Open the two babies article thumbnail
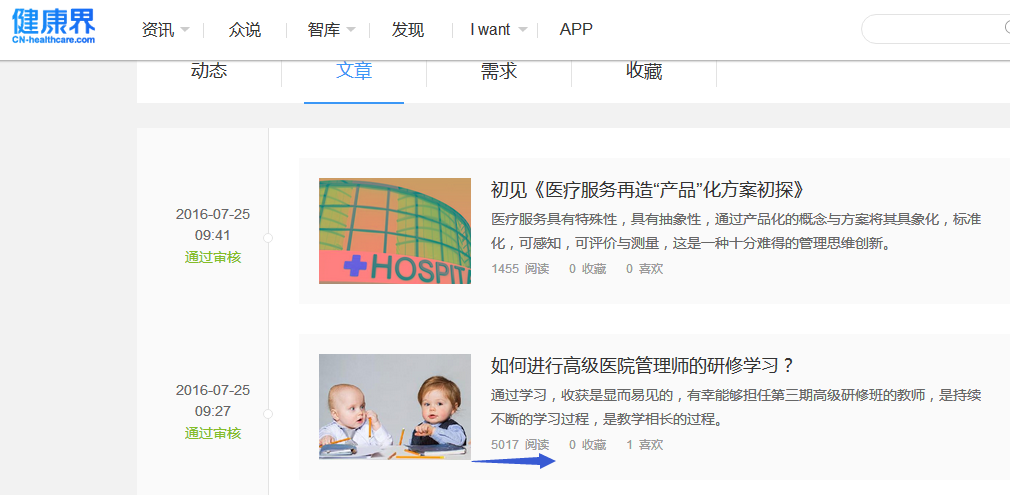 [394, 407]
